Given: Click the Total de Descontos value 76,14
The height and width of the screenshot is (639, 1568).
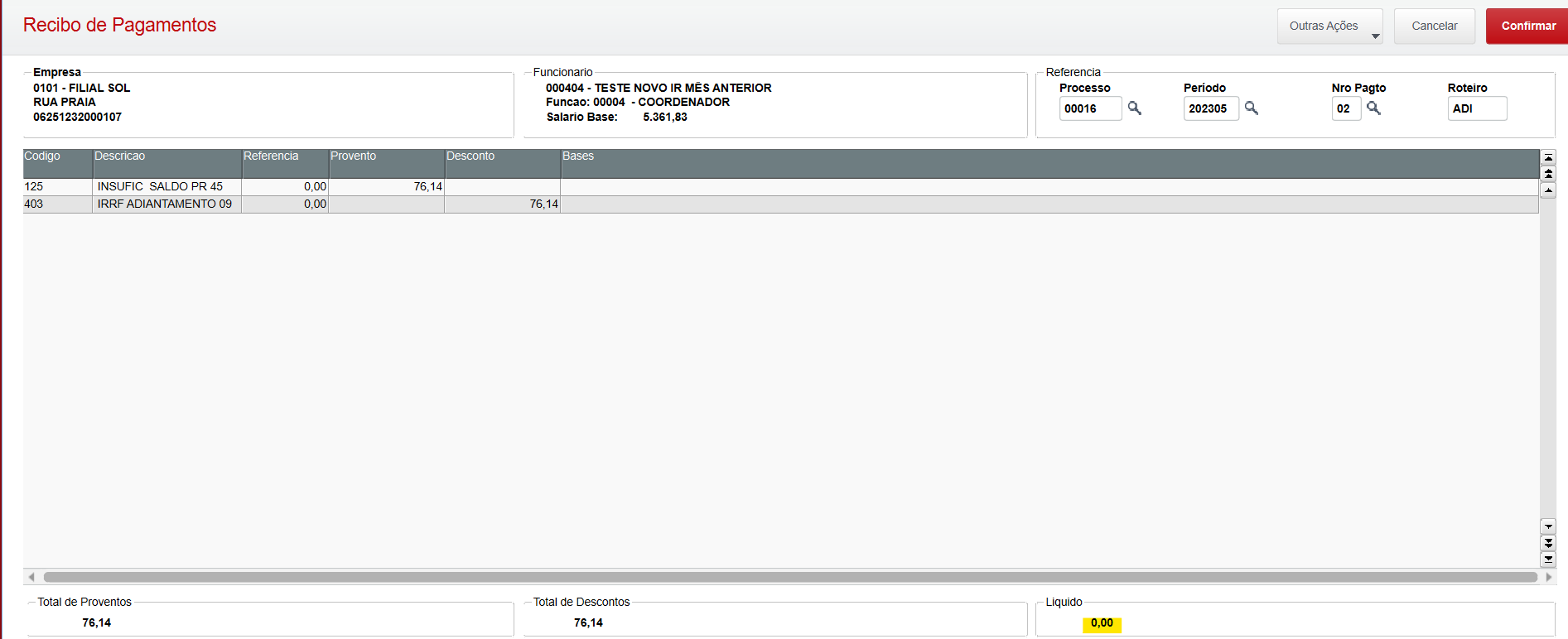Looking at the screenshot, I should (x=588, y=622).
